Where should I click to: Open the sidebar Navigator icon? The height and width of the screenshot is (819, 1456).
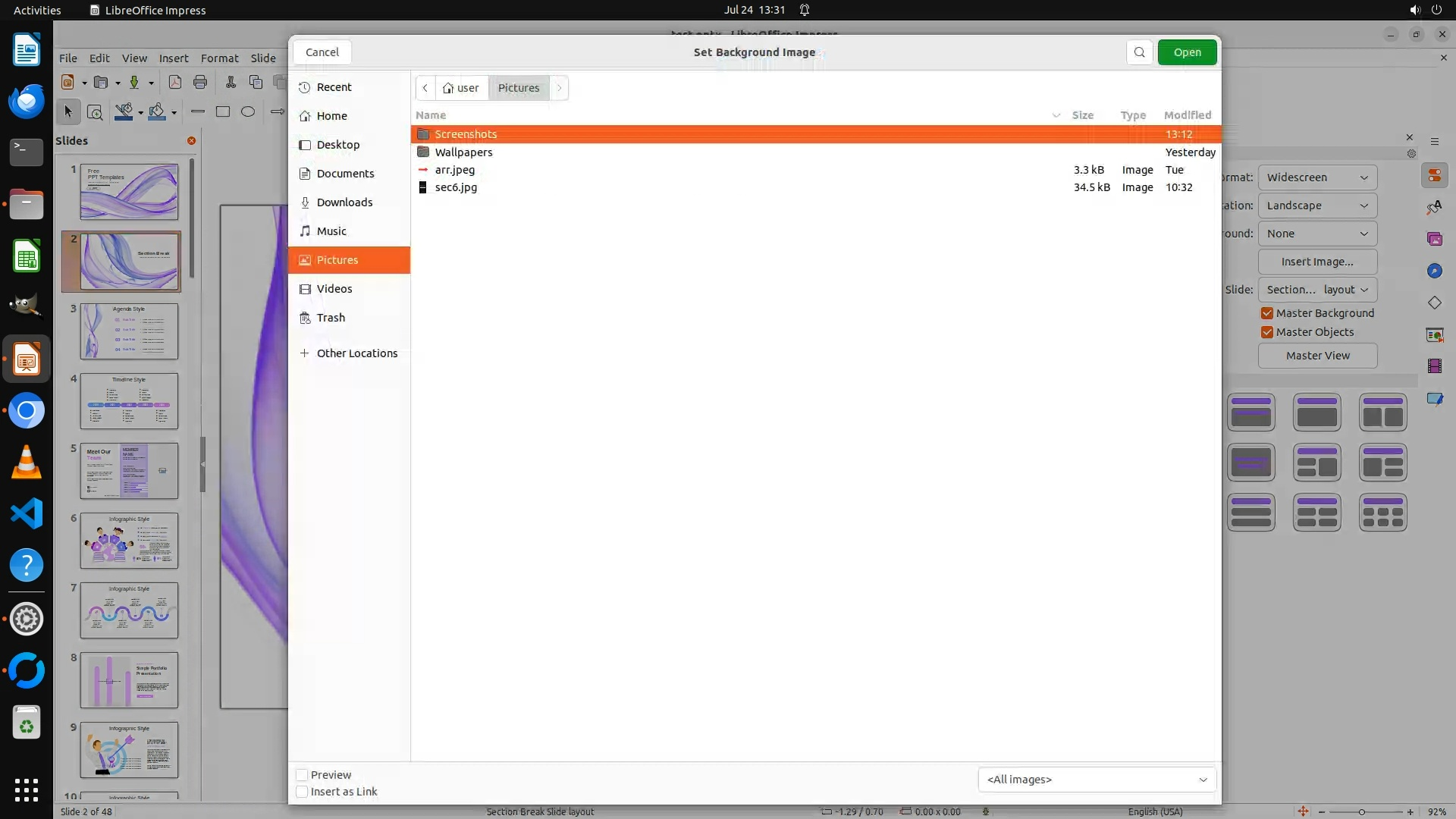(x=1434, y=271)
